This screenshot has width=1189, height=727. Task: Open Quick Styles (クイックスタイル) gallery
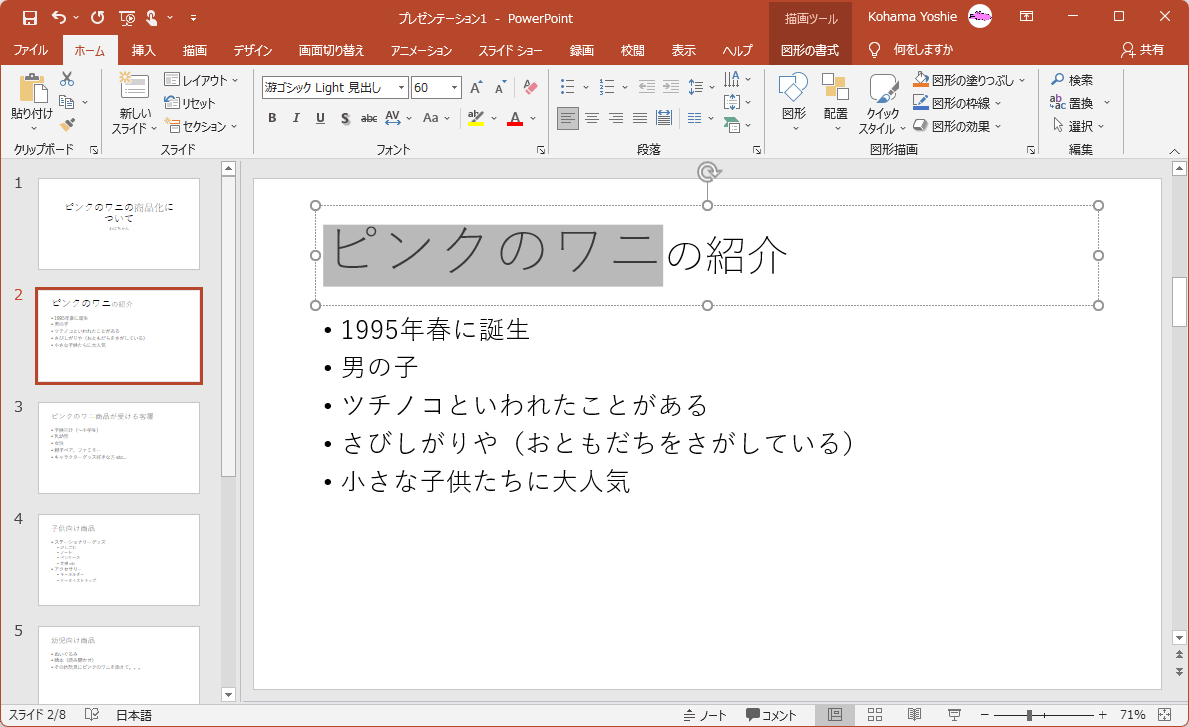tap(883, 105)
